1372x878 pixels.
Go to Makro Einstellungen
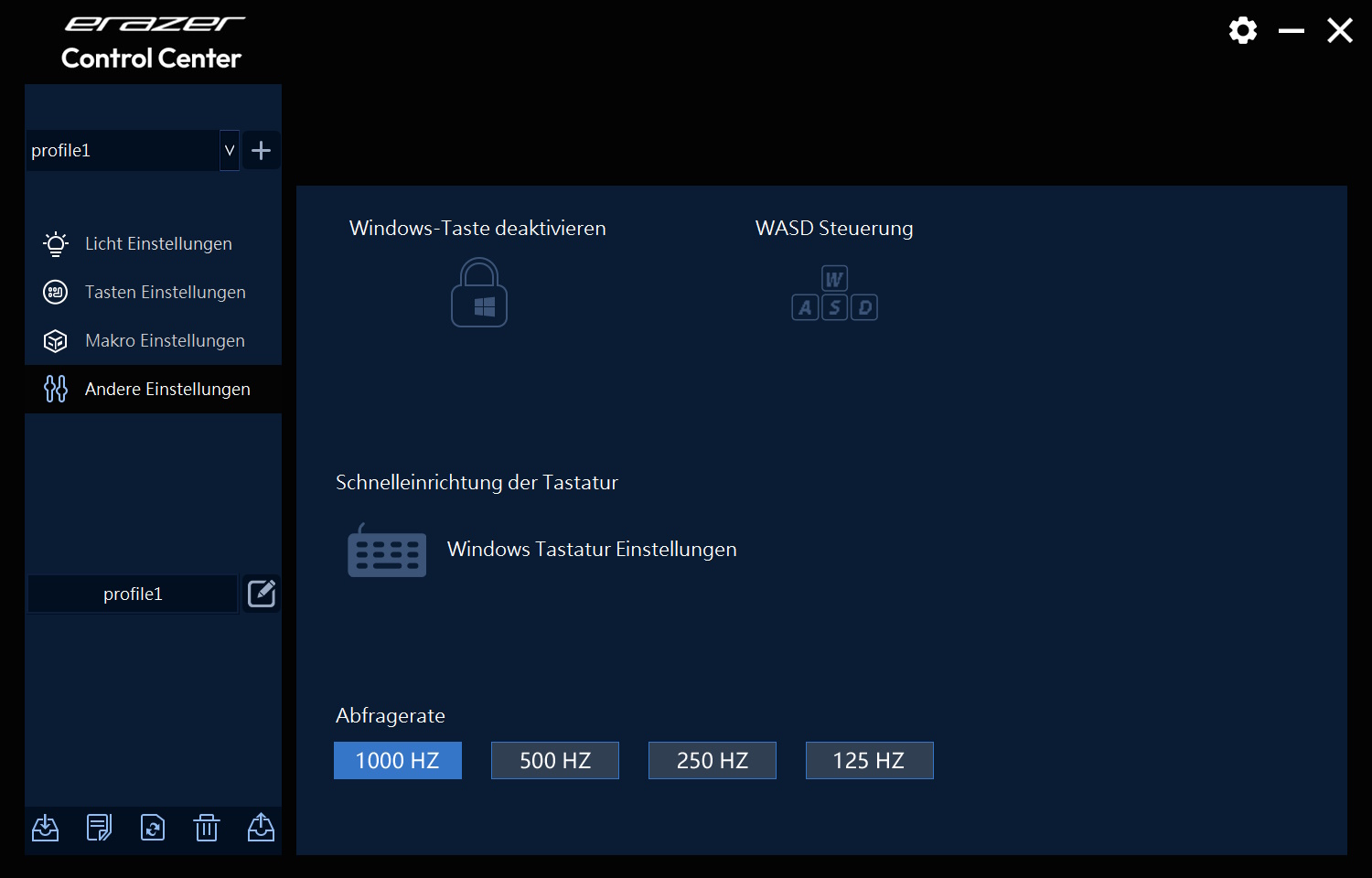[165, 341]
